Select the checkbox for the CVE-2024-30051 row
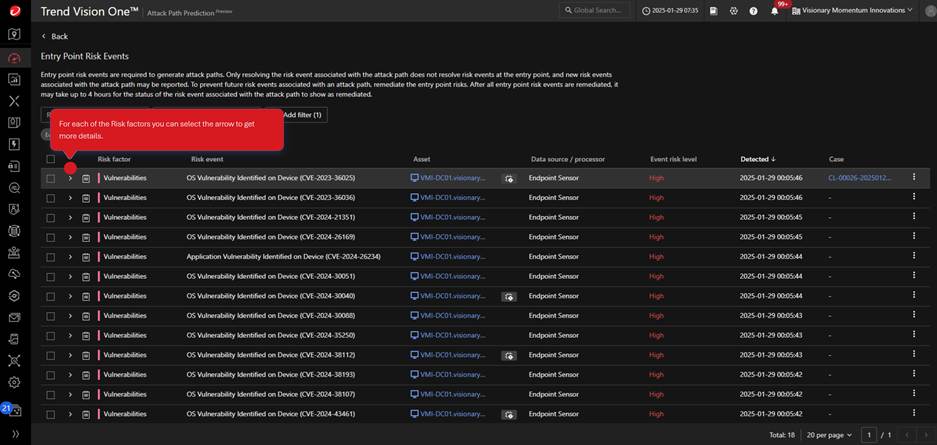 pyautogui.click(x=51, y=277)
